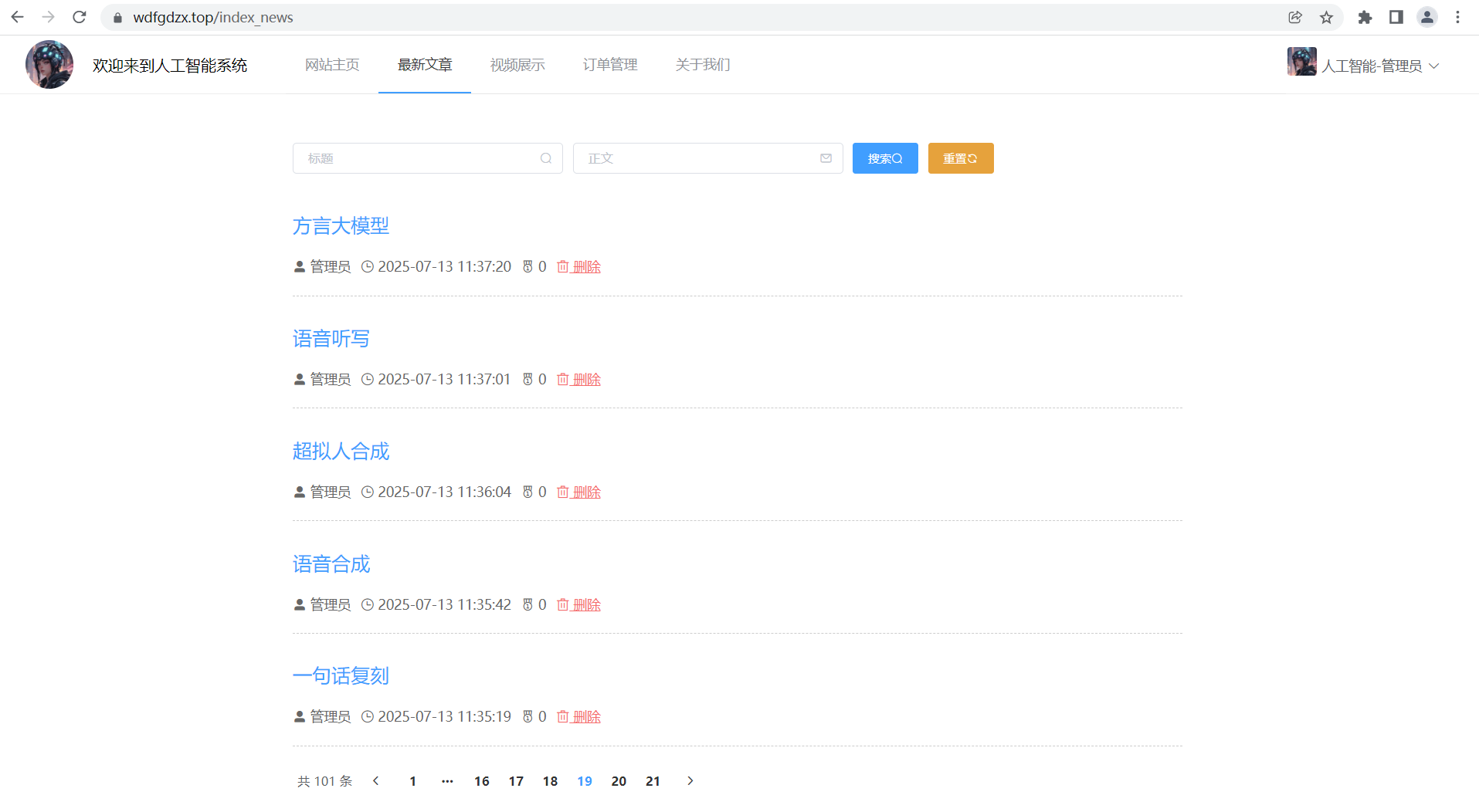Focus the 正文 search input
This screenshot has width=1479, height=812.
tap(707, 158)
